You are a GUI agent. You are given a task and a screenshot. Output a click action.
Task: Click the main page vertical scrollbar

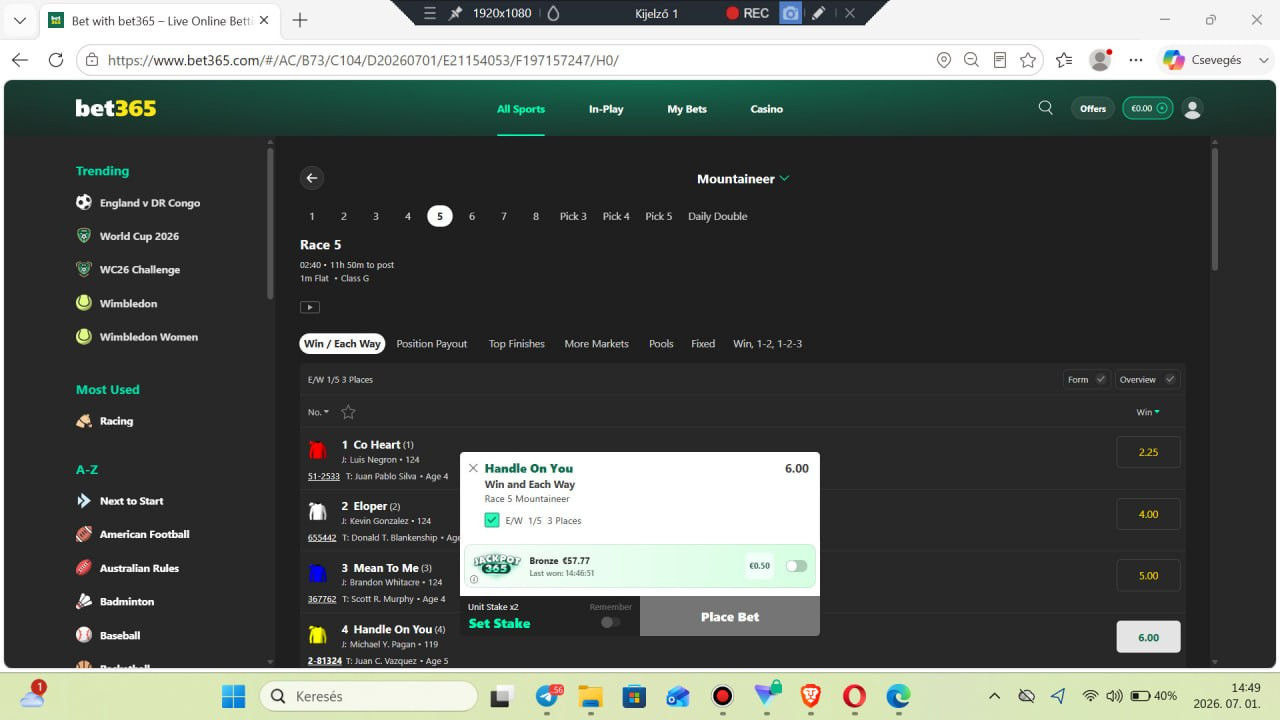coord(1215,209)
